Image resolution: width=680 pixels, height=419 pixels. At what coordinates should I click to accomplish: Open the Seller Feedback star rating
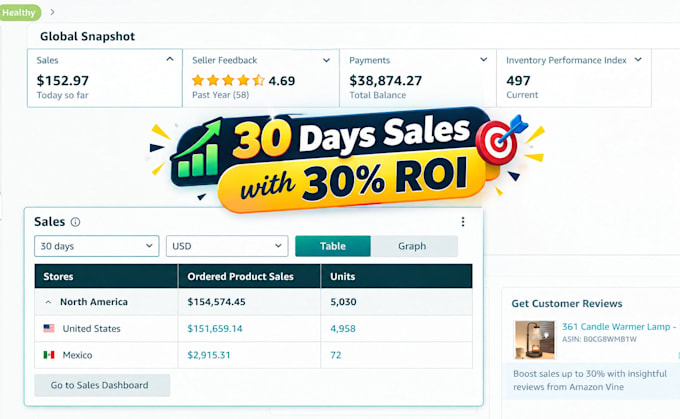pos(228,80)
